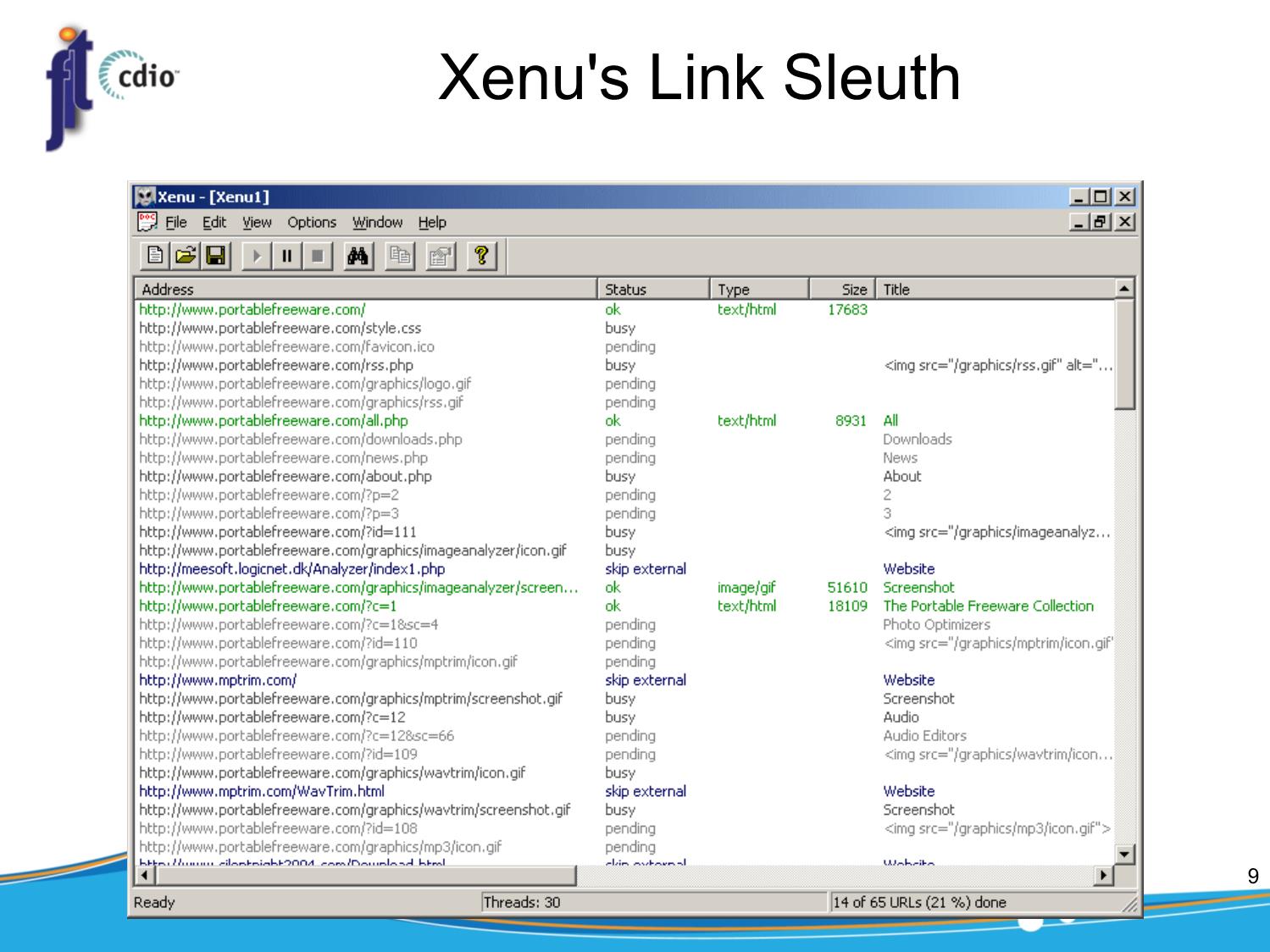Stop the link check
This screenshot has height=952, width=1270.
318,256
